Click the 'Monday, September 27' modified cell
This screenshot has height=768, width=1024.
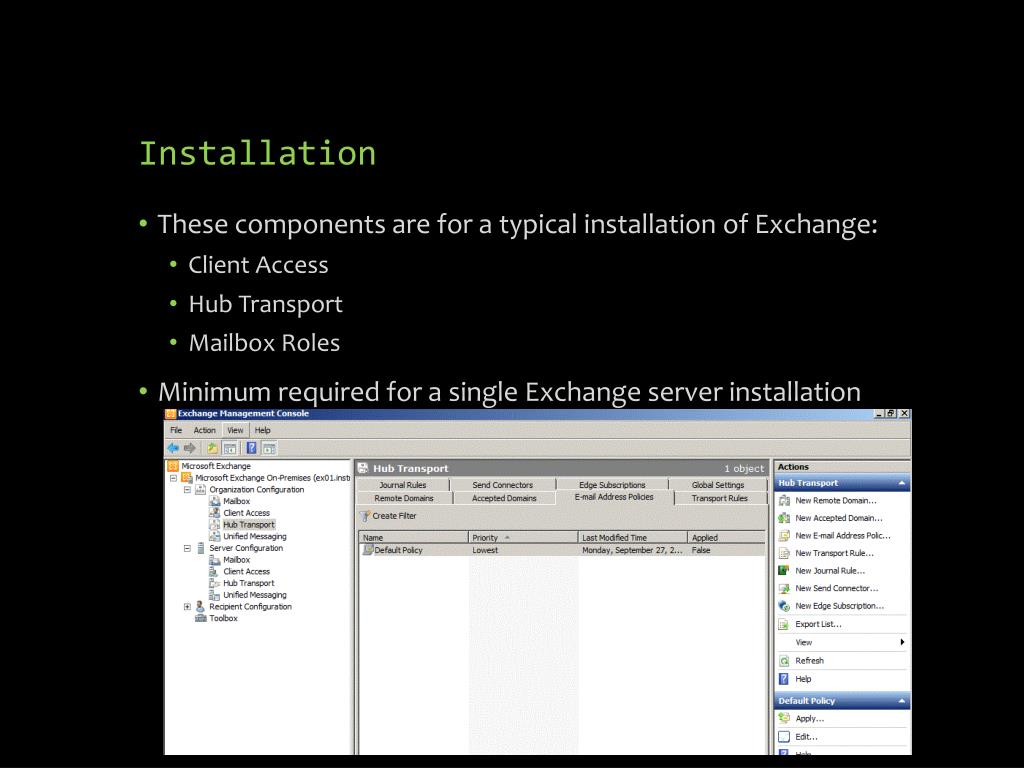(x=632, y=551)
